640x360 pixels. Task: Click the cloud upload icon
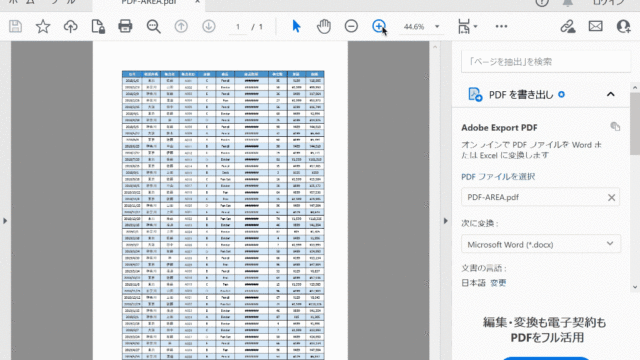coord(71,27)
